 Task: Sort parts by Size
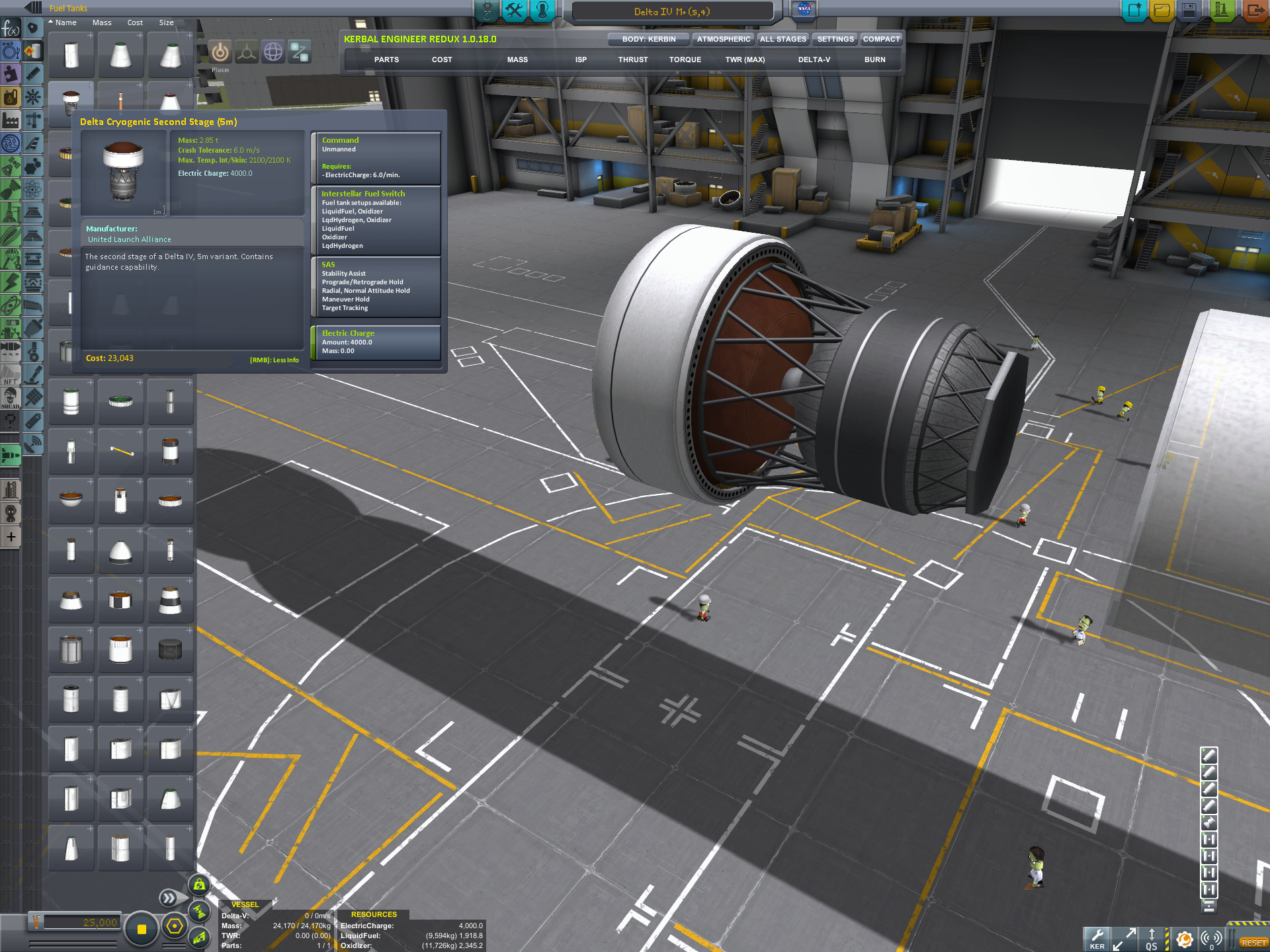point(166,22)
